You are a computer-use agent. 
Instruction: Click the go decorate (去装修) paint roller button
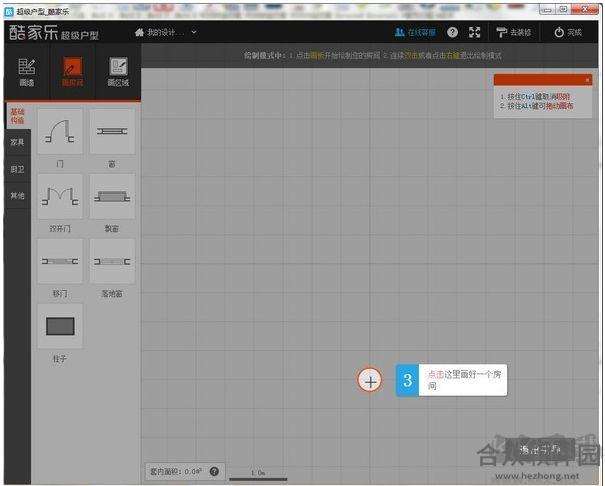(x=514, y=32)
